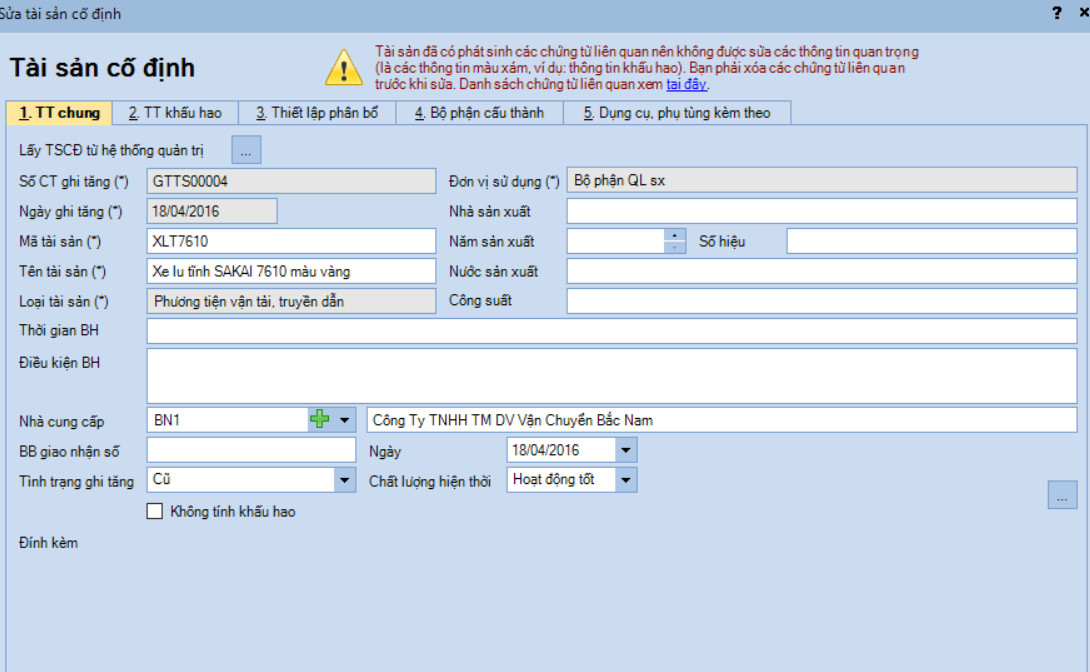Switch to the 2. TT khấu hao tab
Viewport: 1090px width, 672px height.
point(175,113)
